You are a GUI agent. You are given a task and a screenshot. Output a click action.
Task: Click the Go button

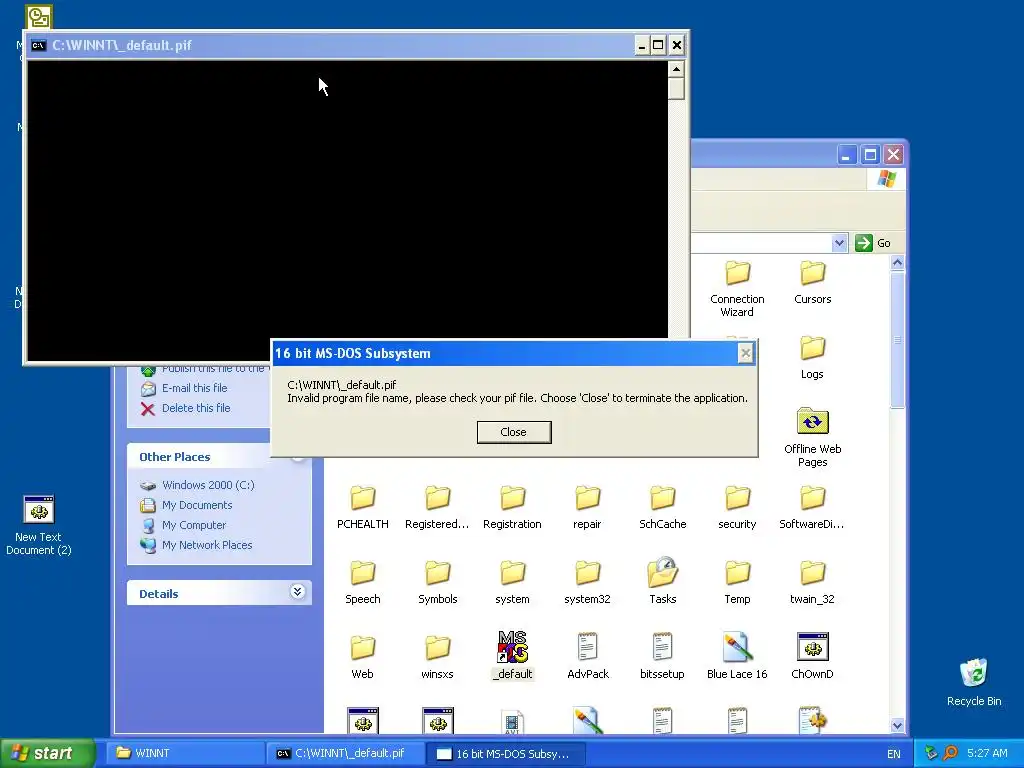tap(873, 243)
